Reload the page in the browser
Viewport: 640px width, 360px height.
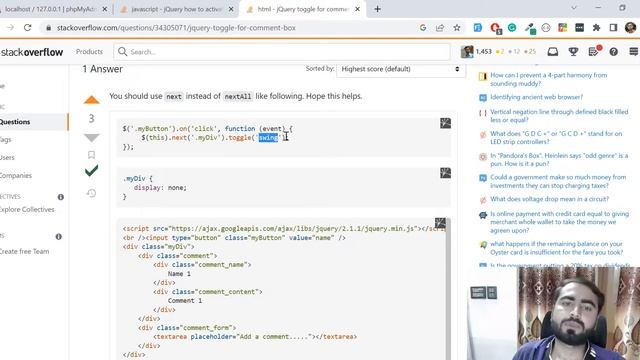tap(27, 28)
